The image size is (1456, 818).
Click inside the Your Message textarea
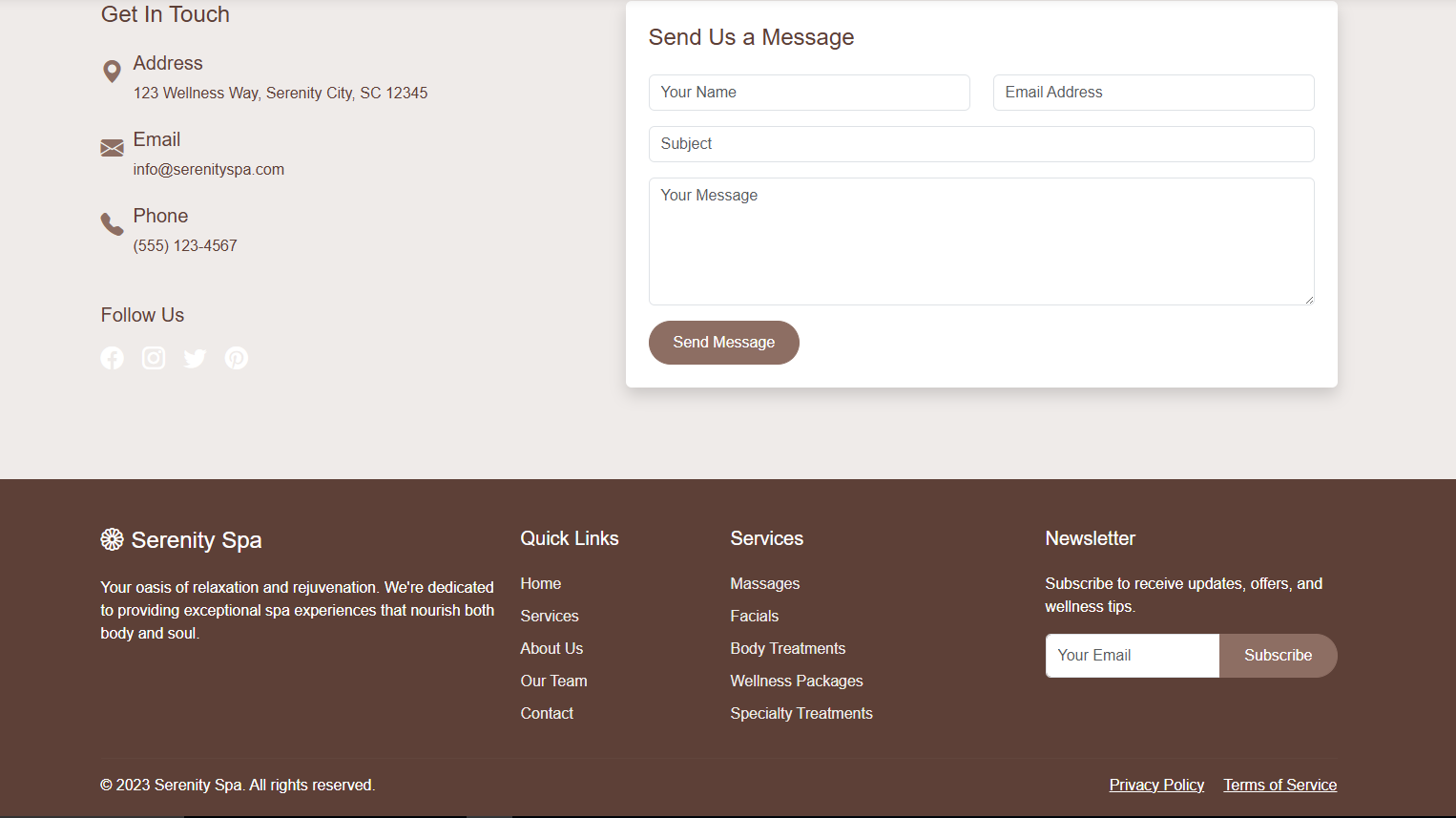click(981, 241)
